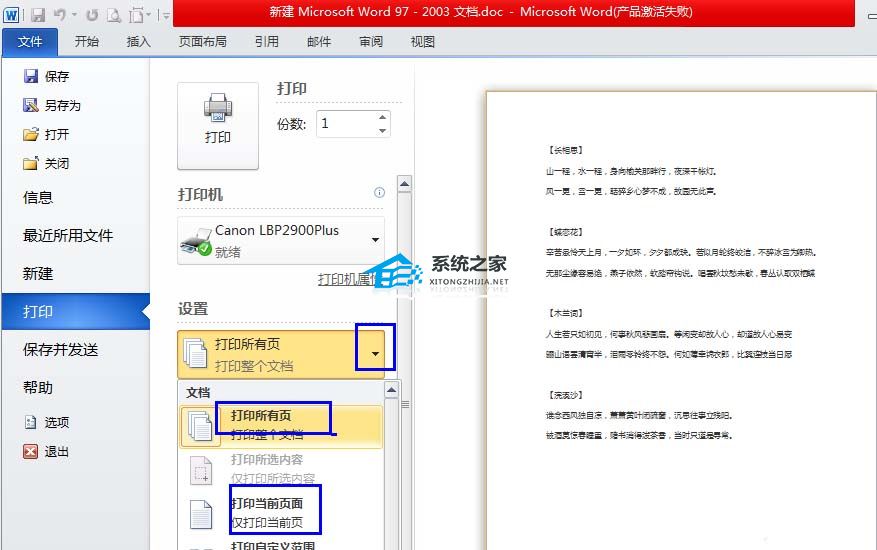Viewport: 877px width, 550px height.
Task: Open the 打印机属性 link
Action: (x=344, y=279)
